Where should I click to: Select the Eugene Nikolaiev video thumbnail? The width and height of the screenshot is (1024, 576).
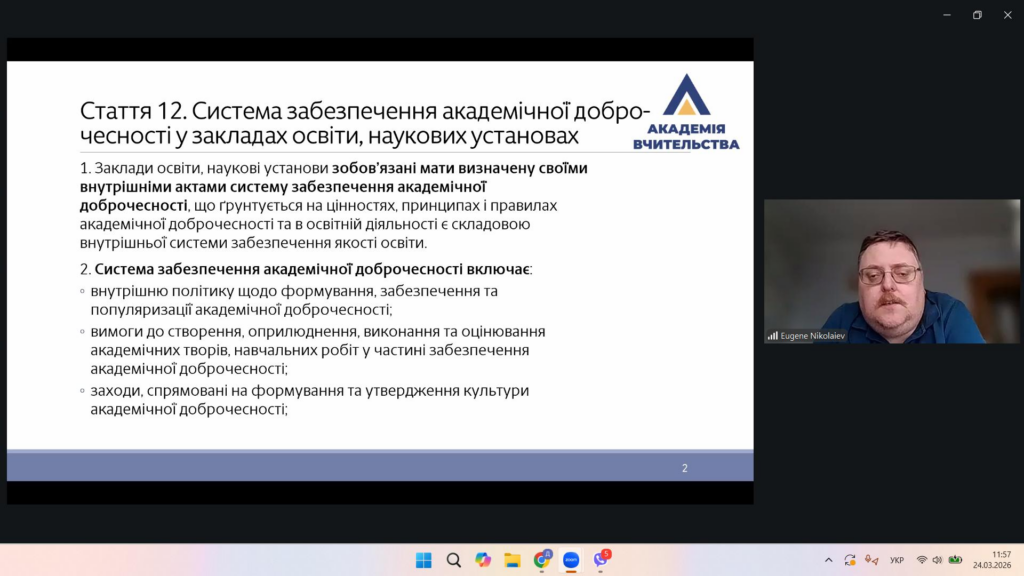click(x=892, y=271)
